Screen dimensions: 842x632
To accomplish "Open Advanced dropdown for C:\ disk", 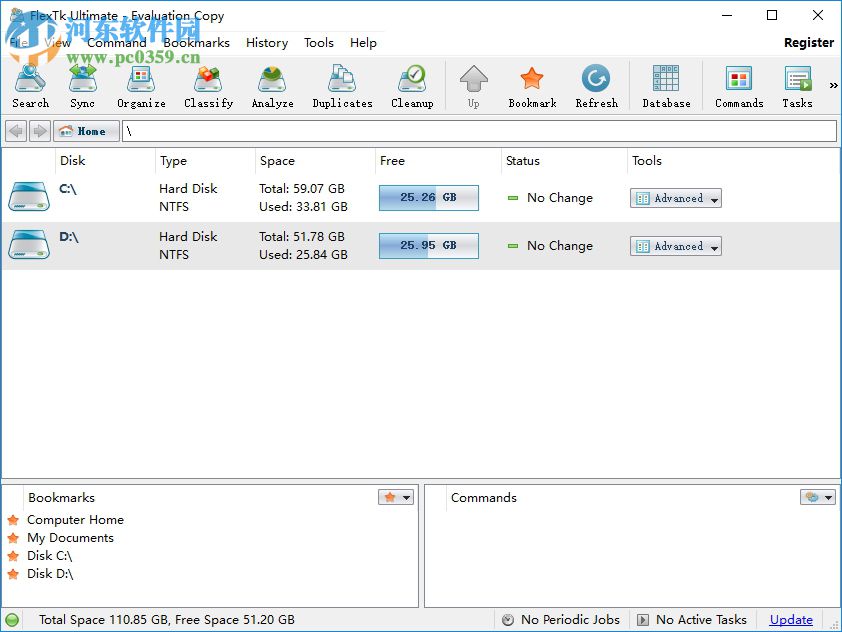I will [676, 198].
